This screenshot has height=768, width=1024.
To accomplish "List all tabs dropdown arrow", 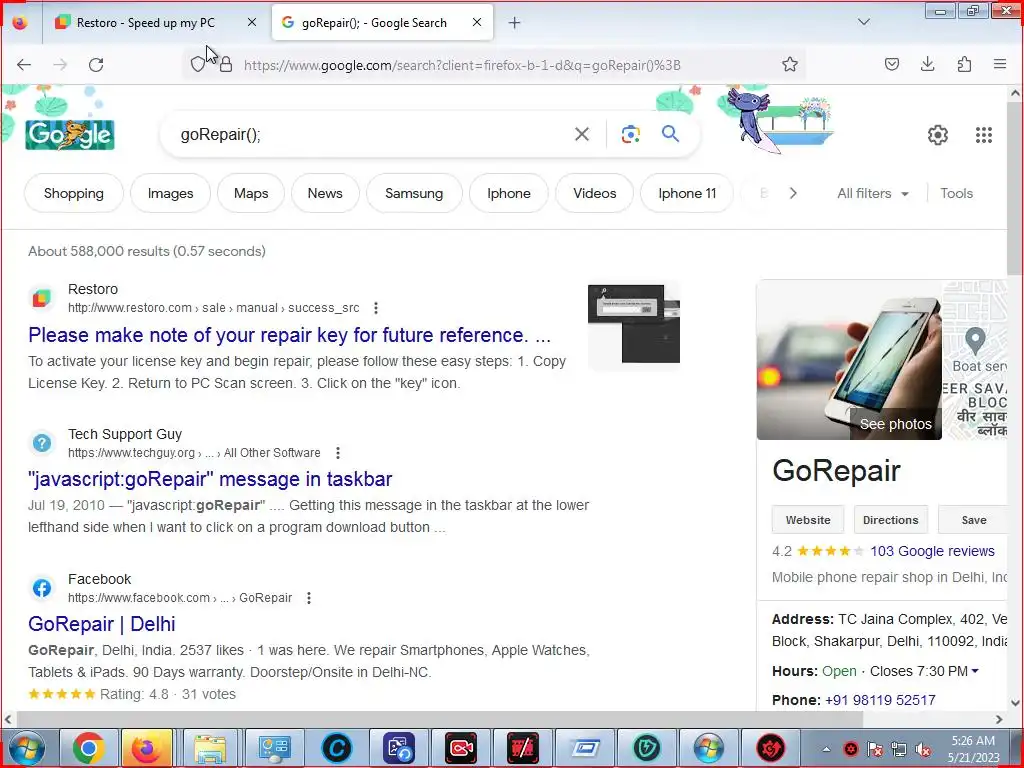I will pos(863,22).
